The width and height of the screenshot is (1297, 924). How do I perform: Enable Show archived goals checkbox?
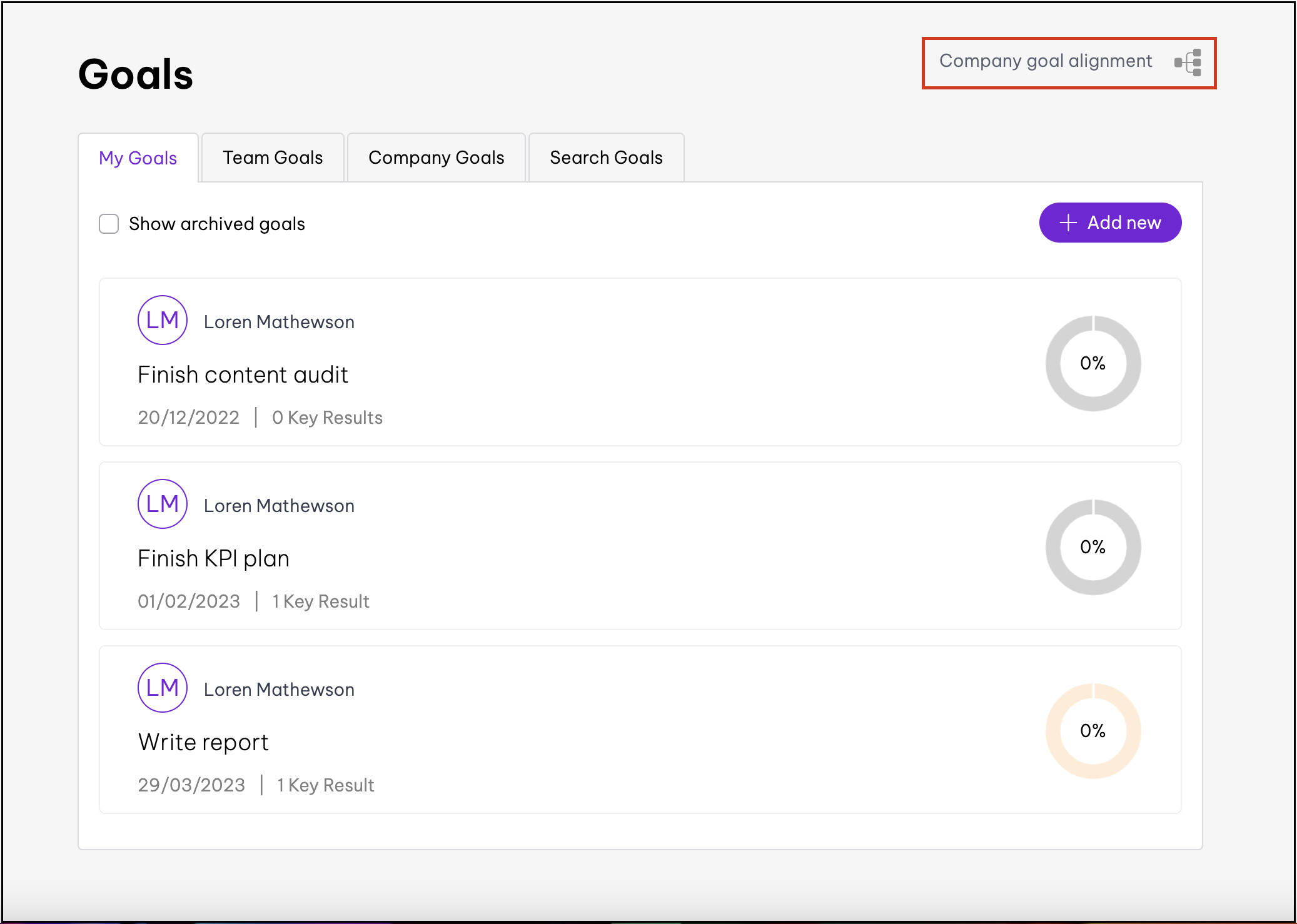point(109,224)
